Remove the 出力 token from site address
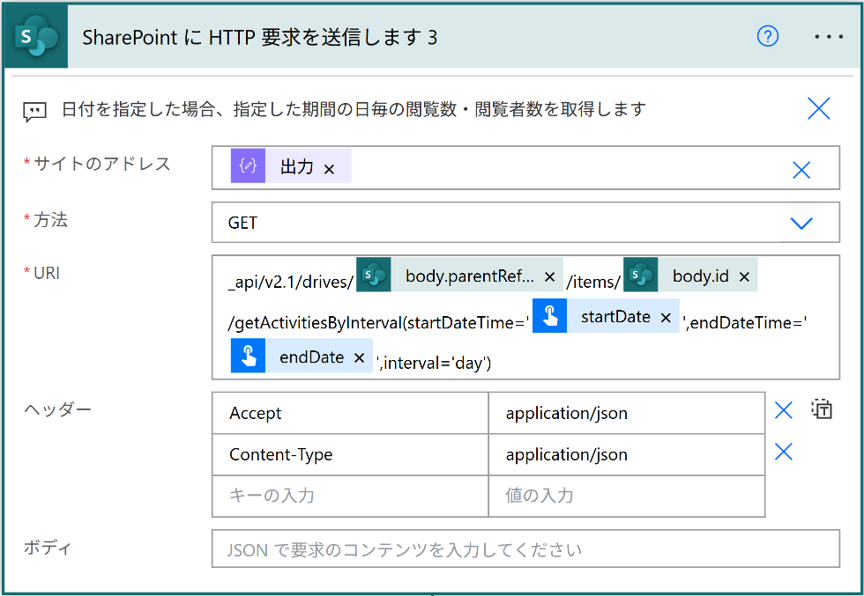The height and width of the screenshot is (596, 864). coord(329,169)
